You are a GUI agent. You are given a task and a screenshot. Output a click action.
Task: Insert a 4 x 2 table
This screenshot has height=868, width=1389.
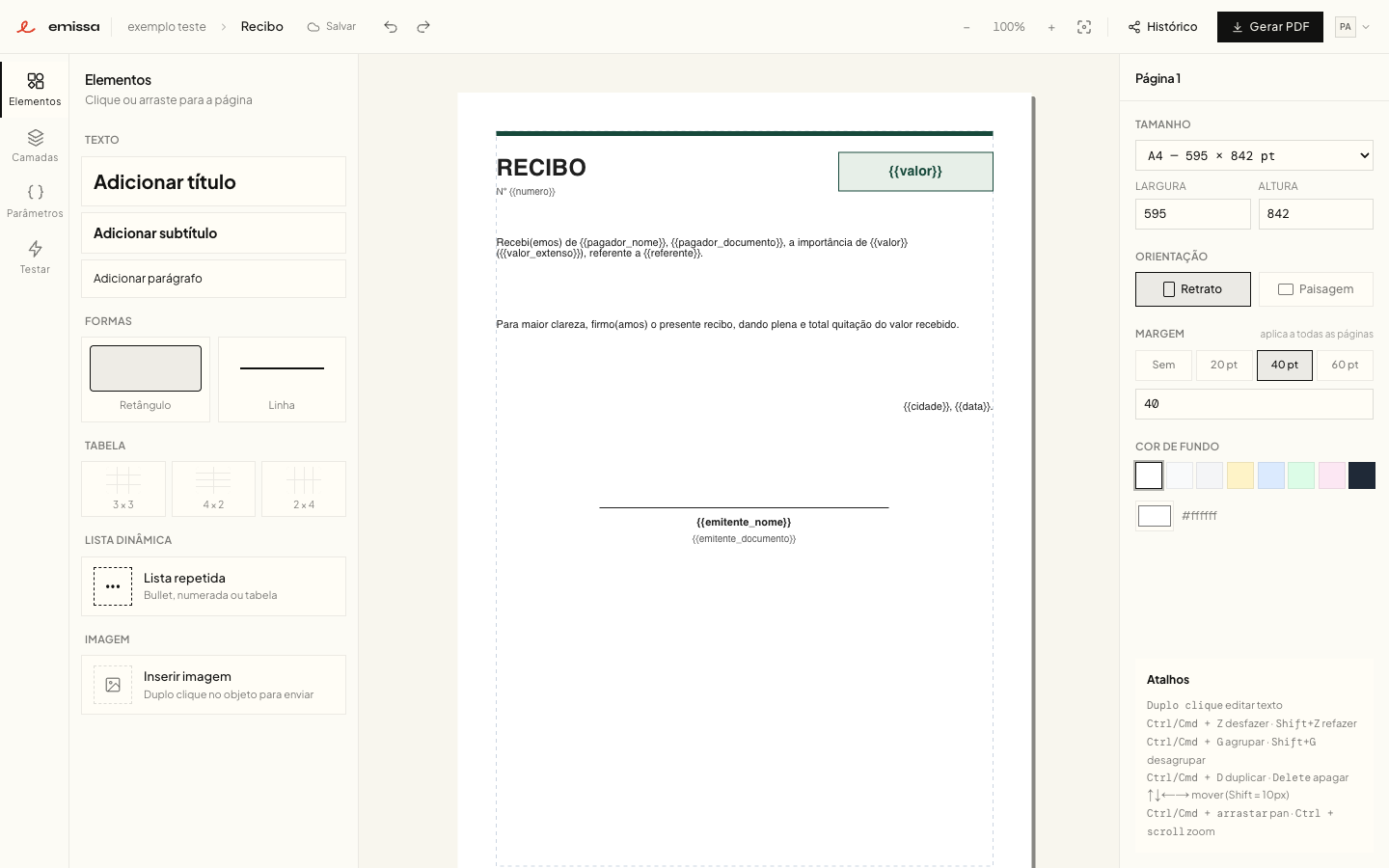[213, 489]
